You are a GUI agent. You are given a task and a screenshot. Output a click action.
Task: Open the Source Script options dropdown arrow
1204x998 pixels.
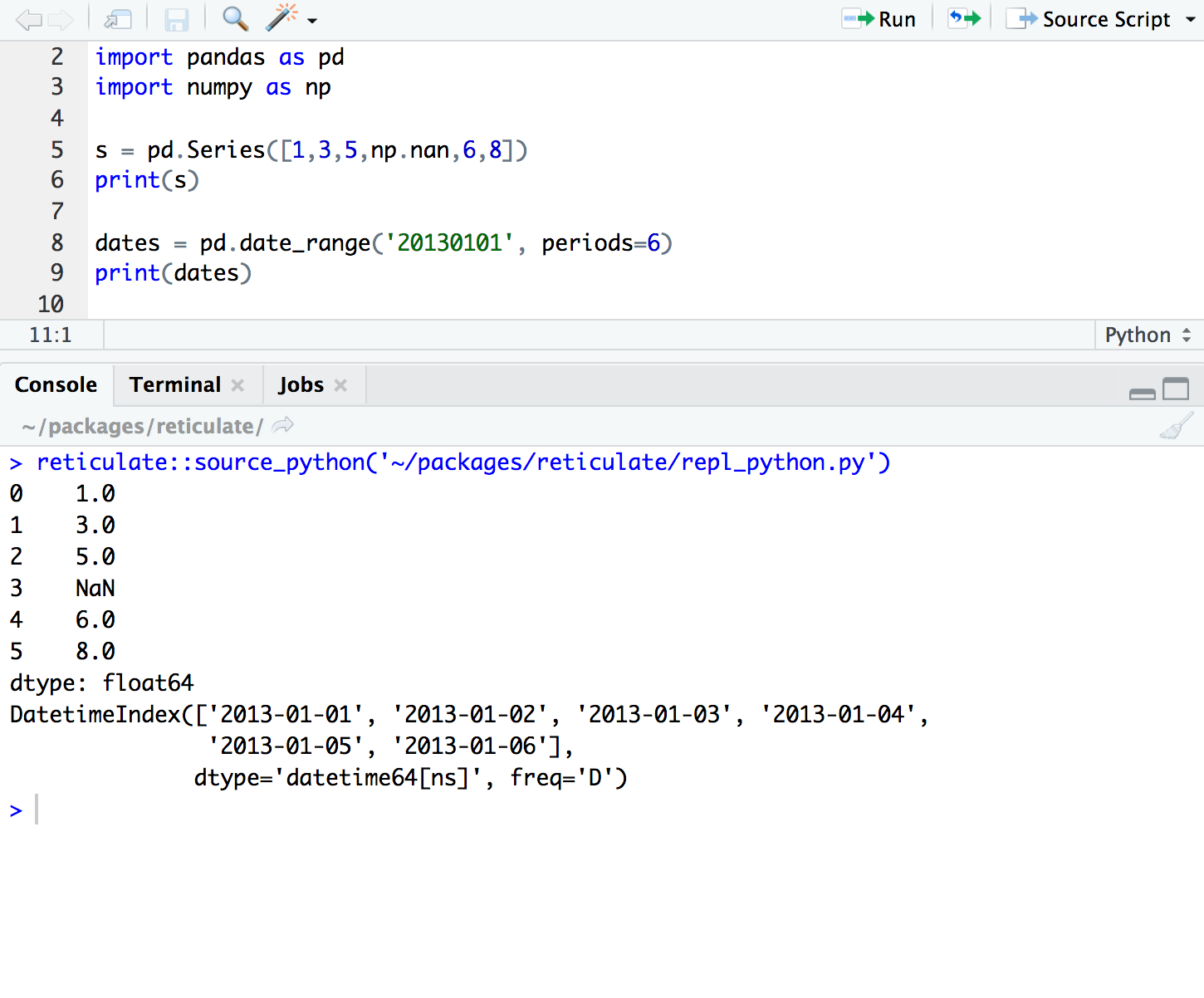[1190, 19]
